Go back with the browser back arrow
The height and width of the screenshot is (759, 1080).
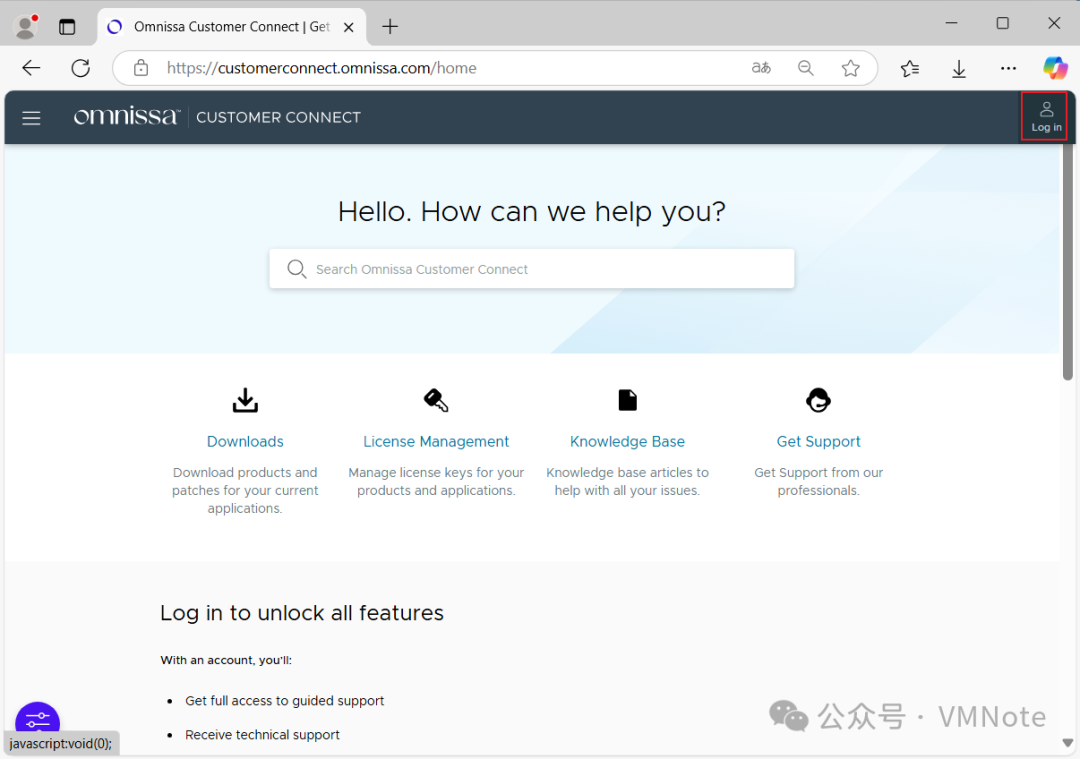31,67
